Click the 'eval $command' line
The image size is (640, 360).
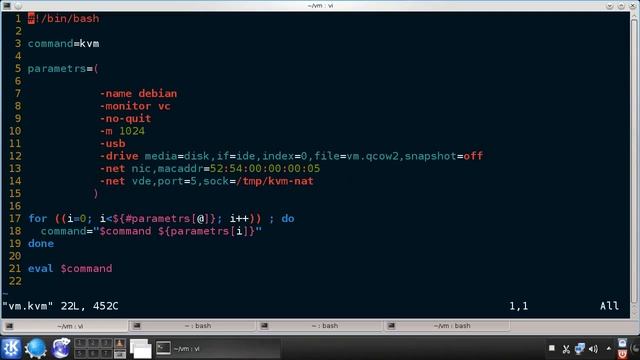tap(70, 269)
